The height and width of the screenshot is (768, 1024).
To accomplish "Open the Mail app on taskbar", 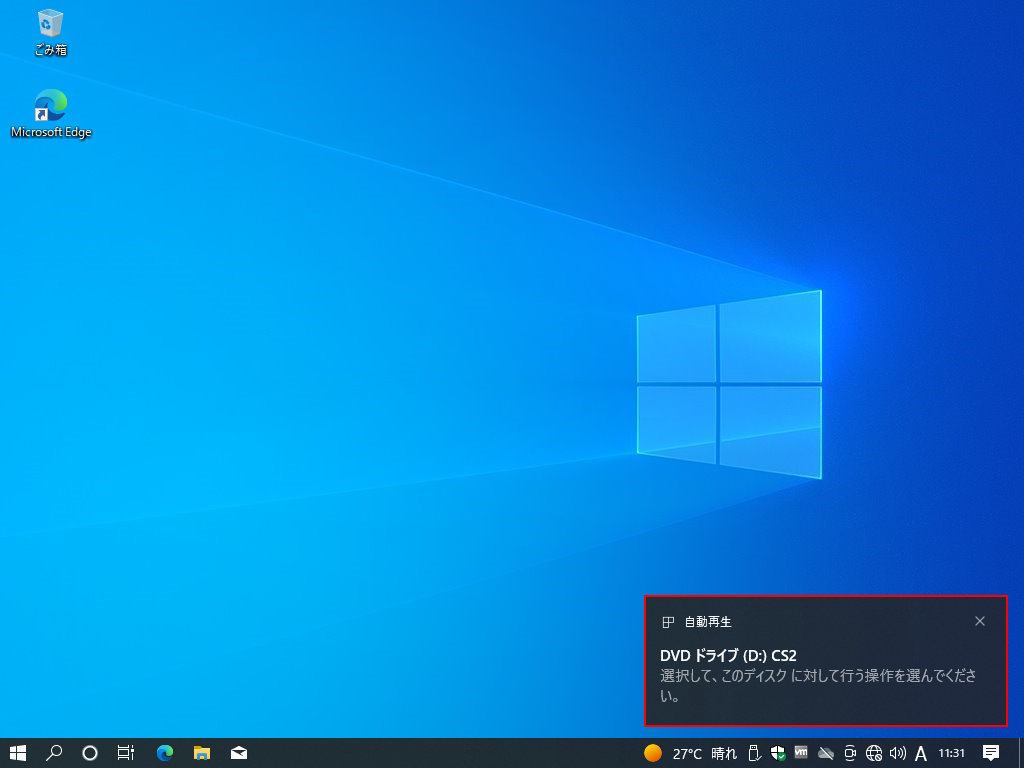I will [x=239, y=753].
